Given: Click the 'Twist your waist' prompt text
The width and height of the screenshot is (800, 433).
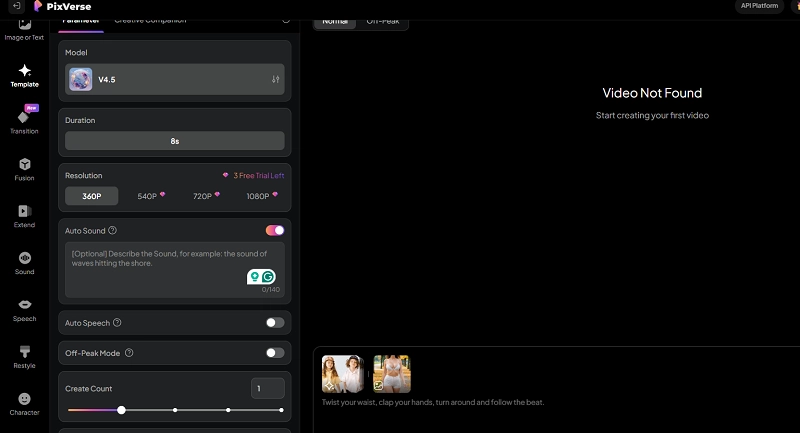Looking at the screenshot, I should point(433,402).
